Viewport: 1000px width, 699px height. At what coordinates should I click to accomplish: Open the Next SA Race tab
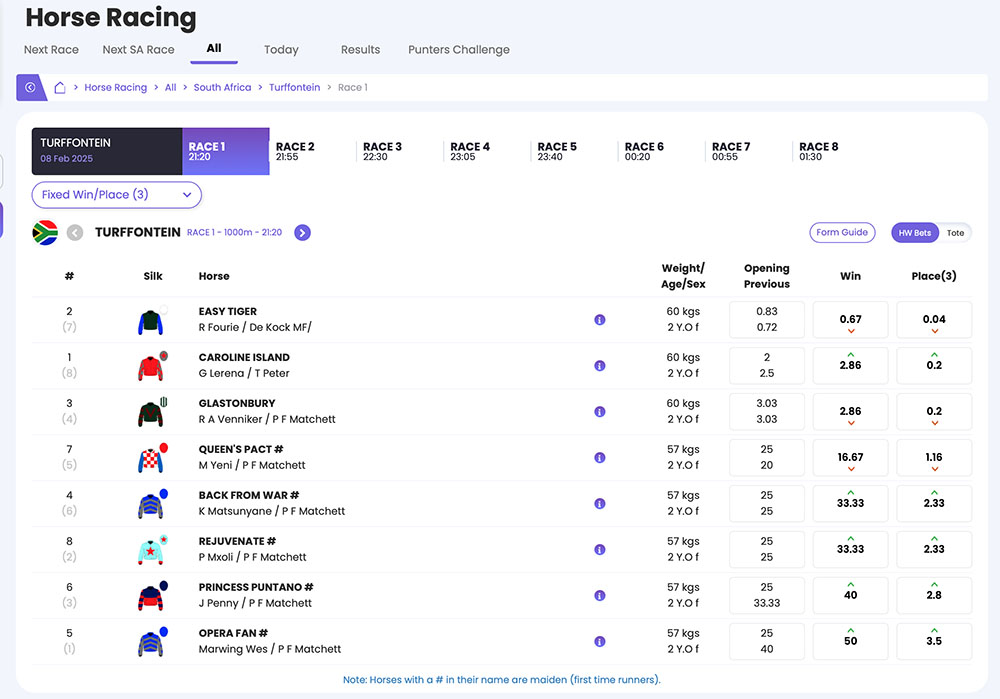[x=138, y=50]
